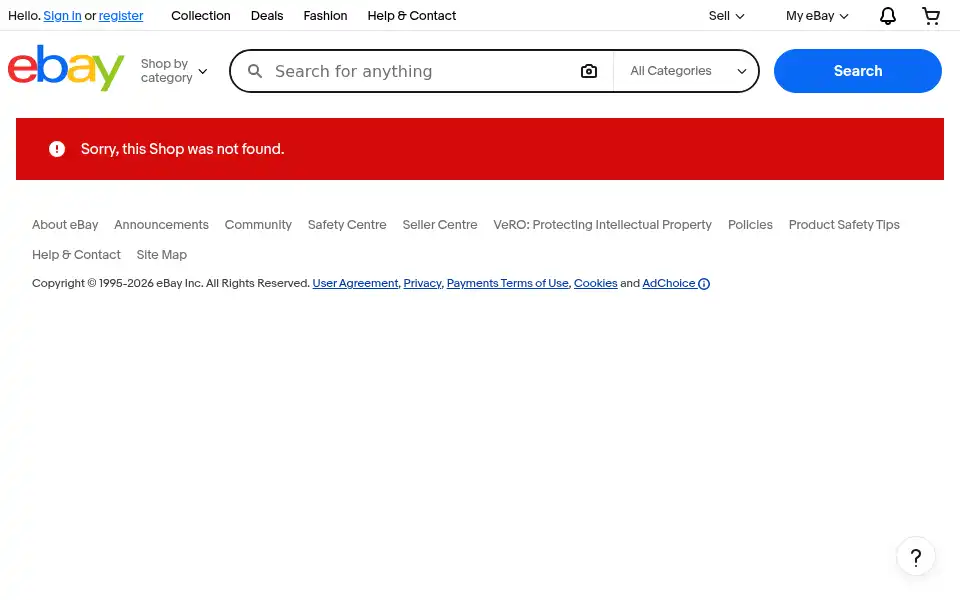Click the 'Copyright © 1995-2026 eBay Inc.' text
Screen dimensions: 960x600
(117, 283)
